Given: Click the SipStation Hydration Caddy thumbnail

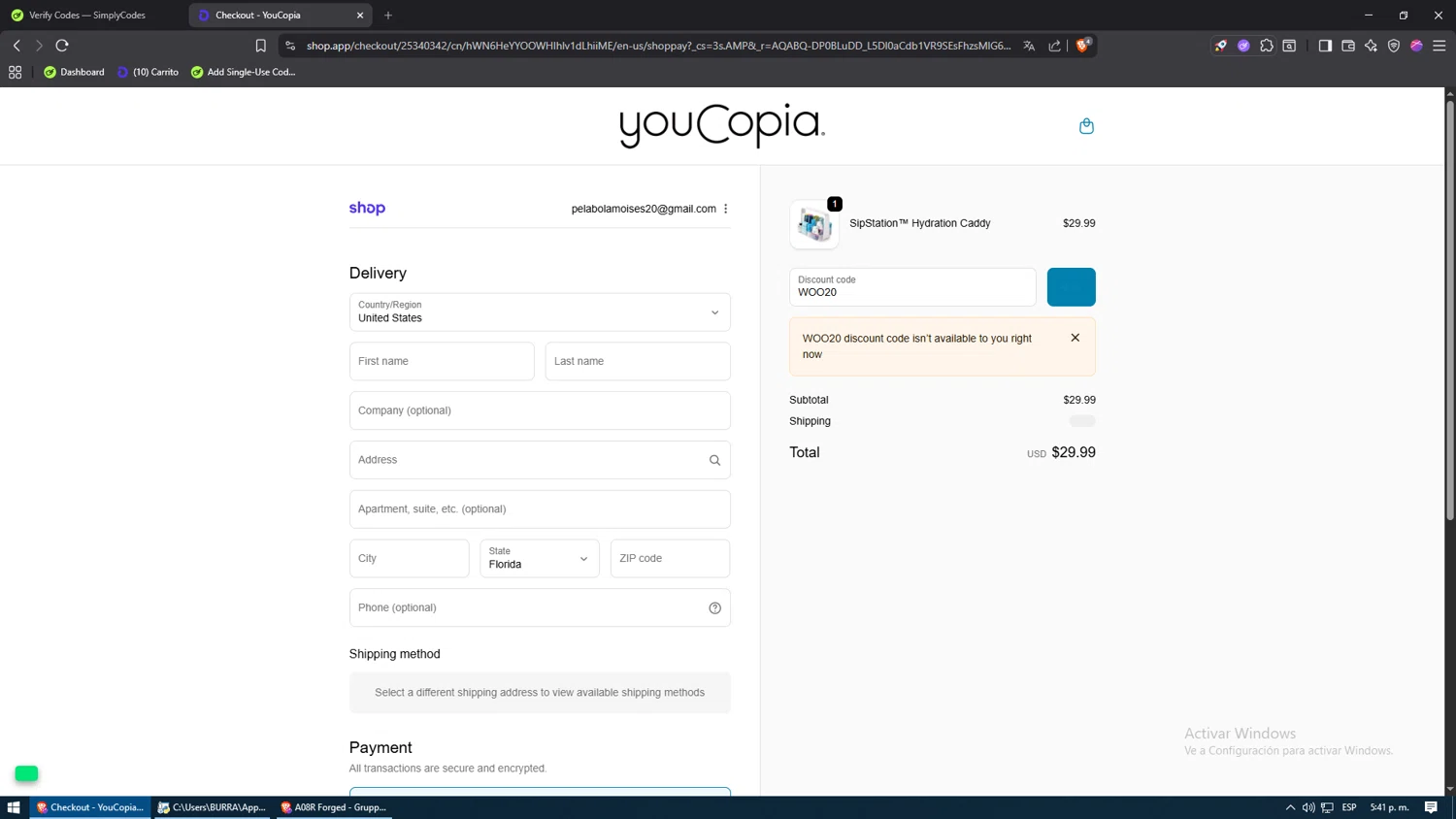Looking at the screenshot, I should tap(814, 224).
